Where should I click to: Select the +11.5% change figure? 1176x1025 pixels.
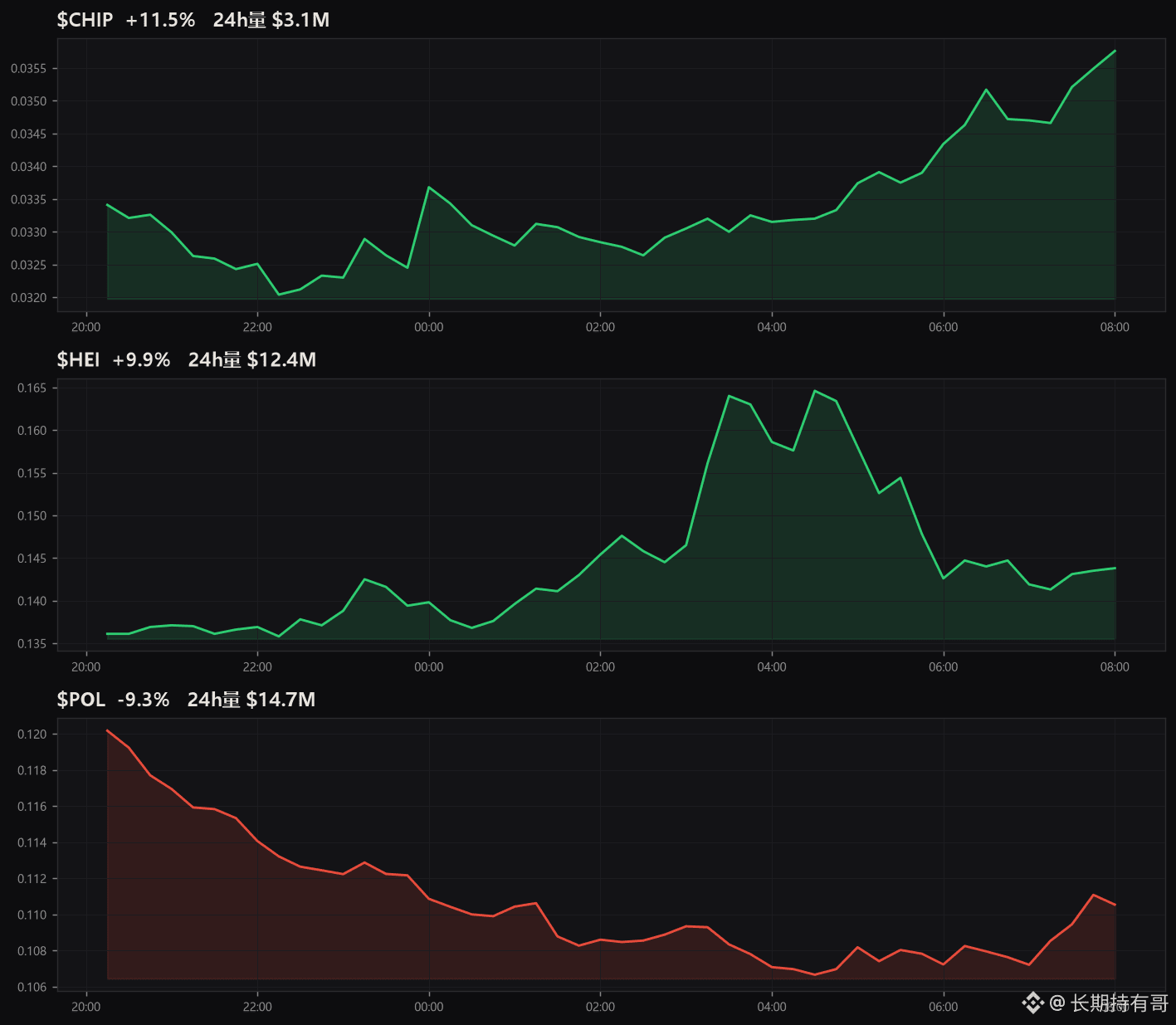[160, 20]
